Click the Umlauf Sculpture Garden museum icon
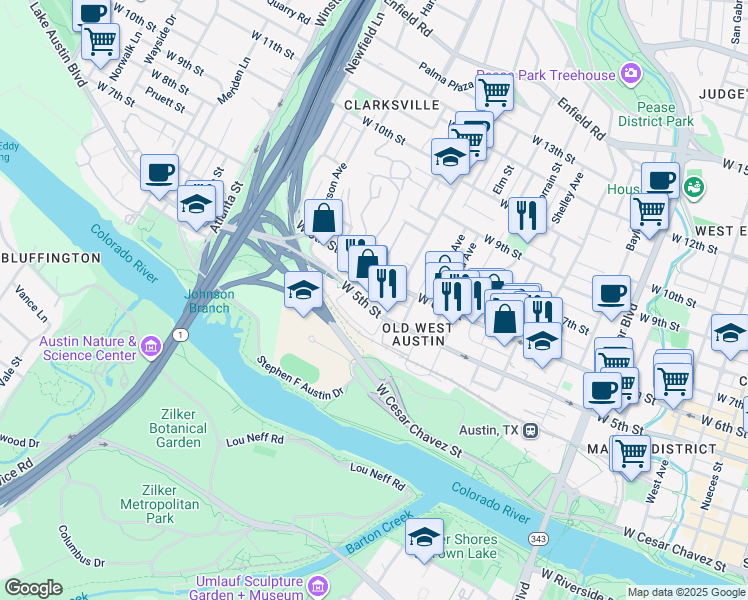 click(x=318, y=586)
